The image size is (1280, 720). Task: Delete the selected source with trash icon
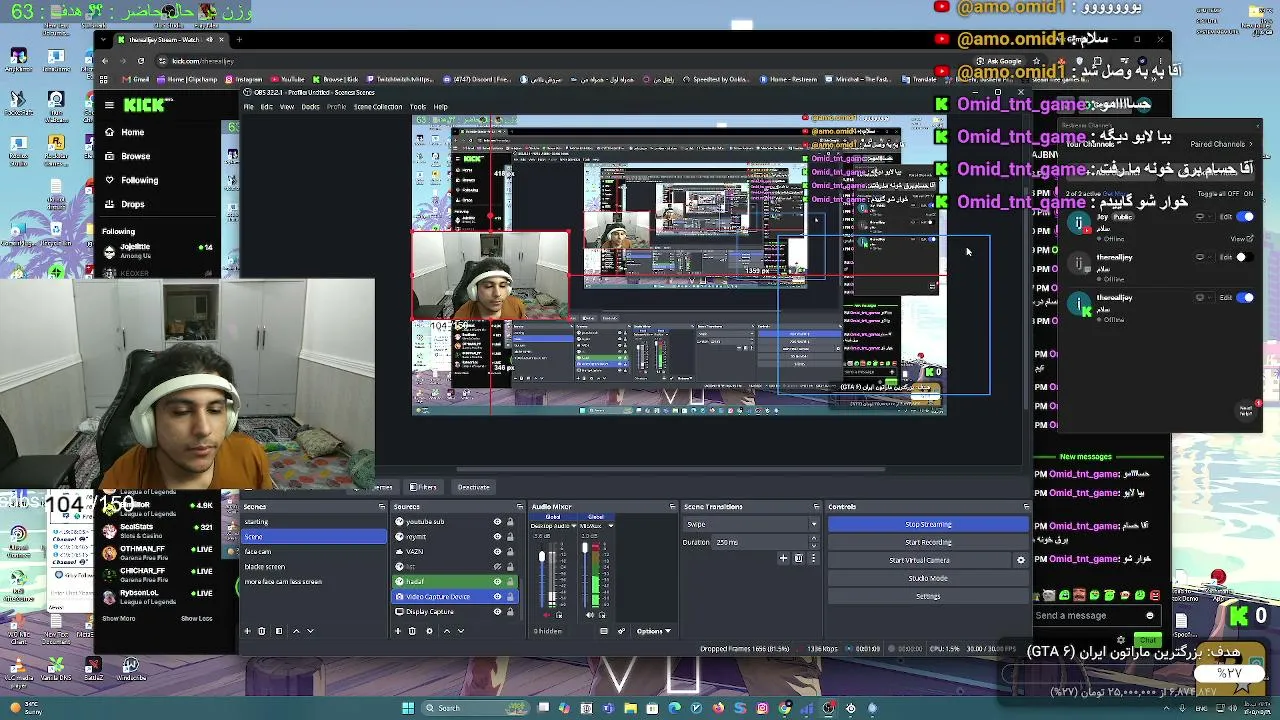pos(412,631)
